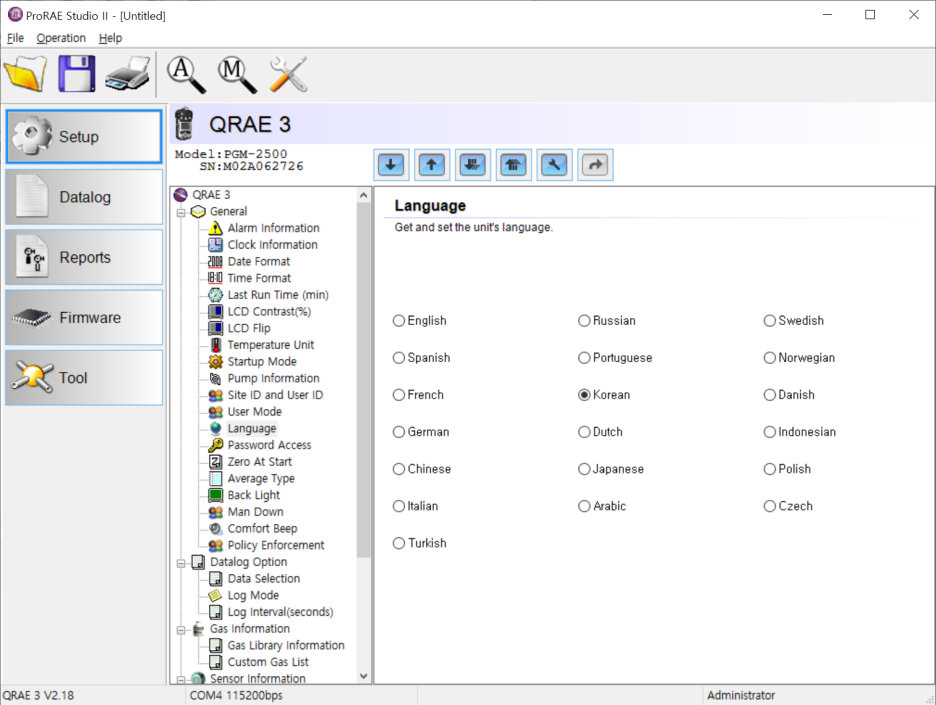Image resolution: width=936 pixels, height=705 pixels.
Task: Click the Date Format icon
Action: pos(215,261)
